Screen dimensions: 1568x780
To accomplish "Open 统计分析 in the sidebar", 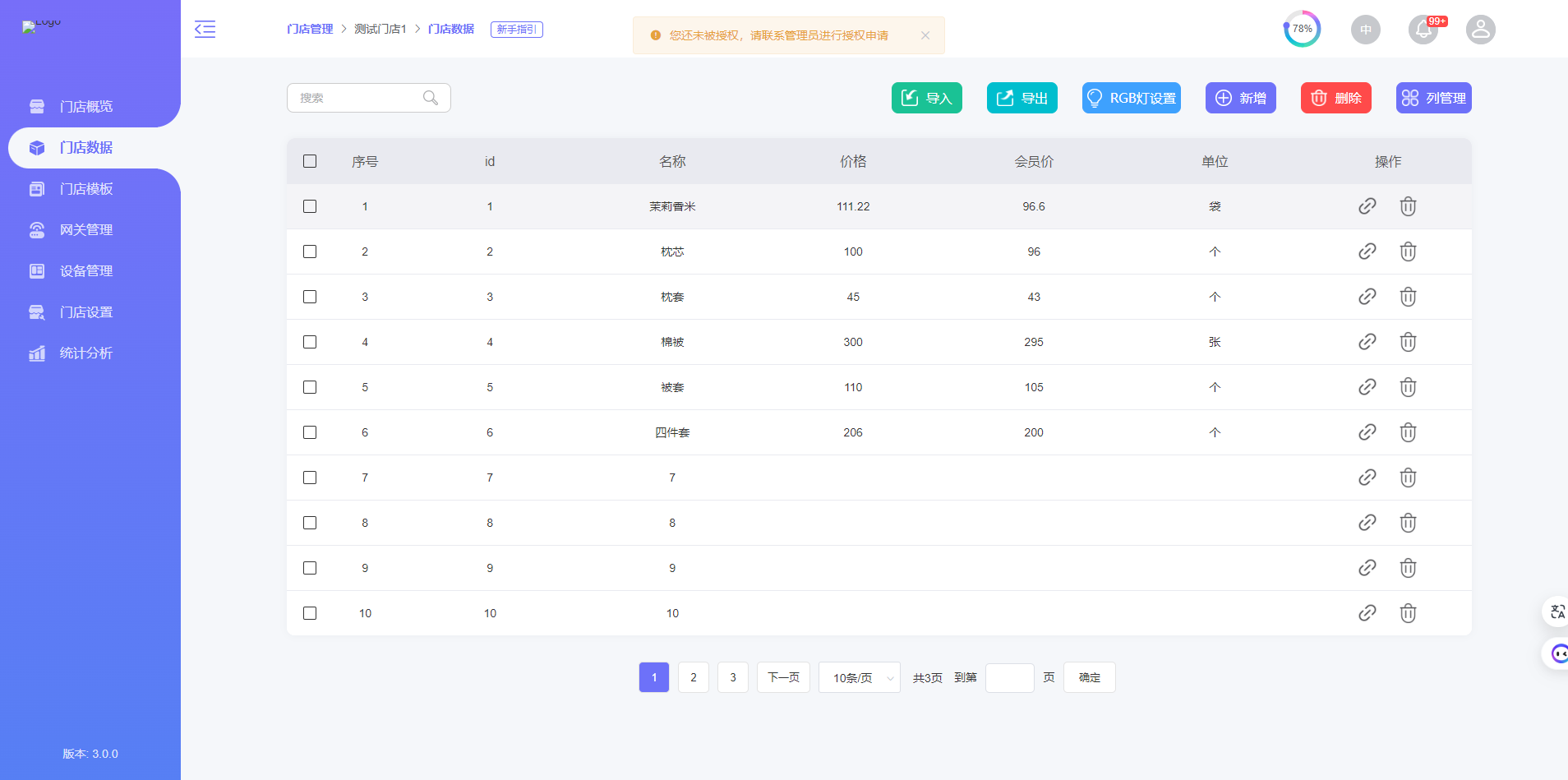I will (x=86, y=353).
